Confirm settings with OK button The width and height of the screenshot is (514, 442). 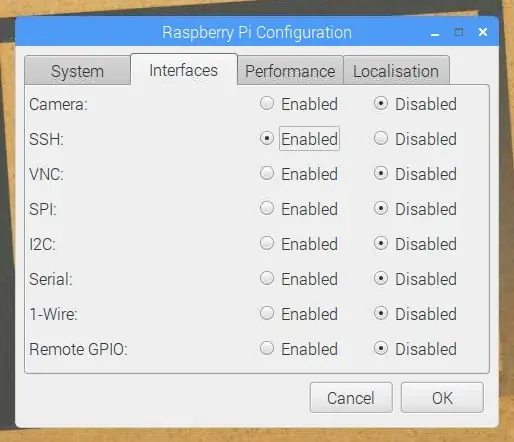pos(442,398)
